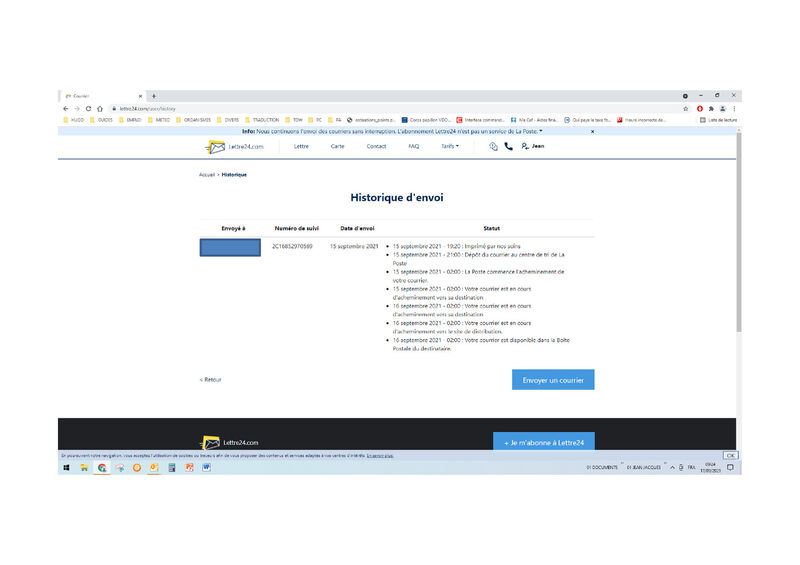
Task: Accept cookies with the OK button
Action: click(731, 455)
